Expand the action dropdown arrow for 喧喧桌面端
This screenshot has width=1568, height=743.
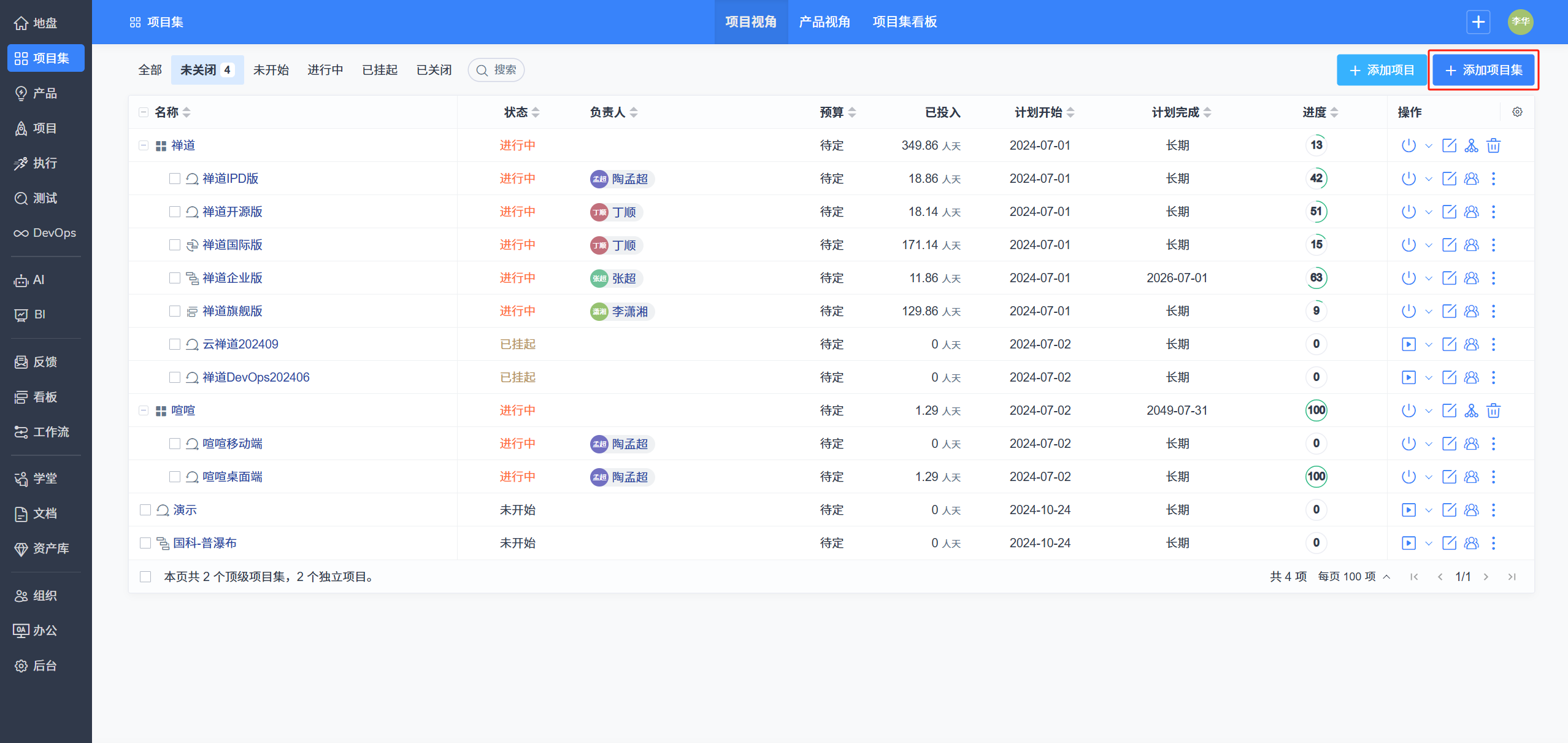click(x=1429, y=477)
